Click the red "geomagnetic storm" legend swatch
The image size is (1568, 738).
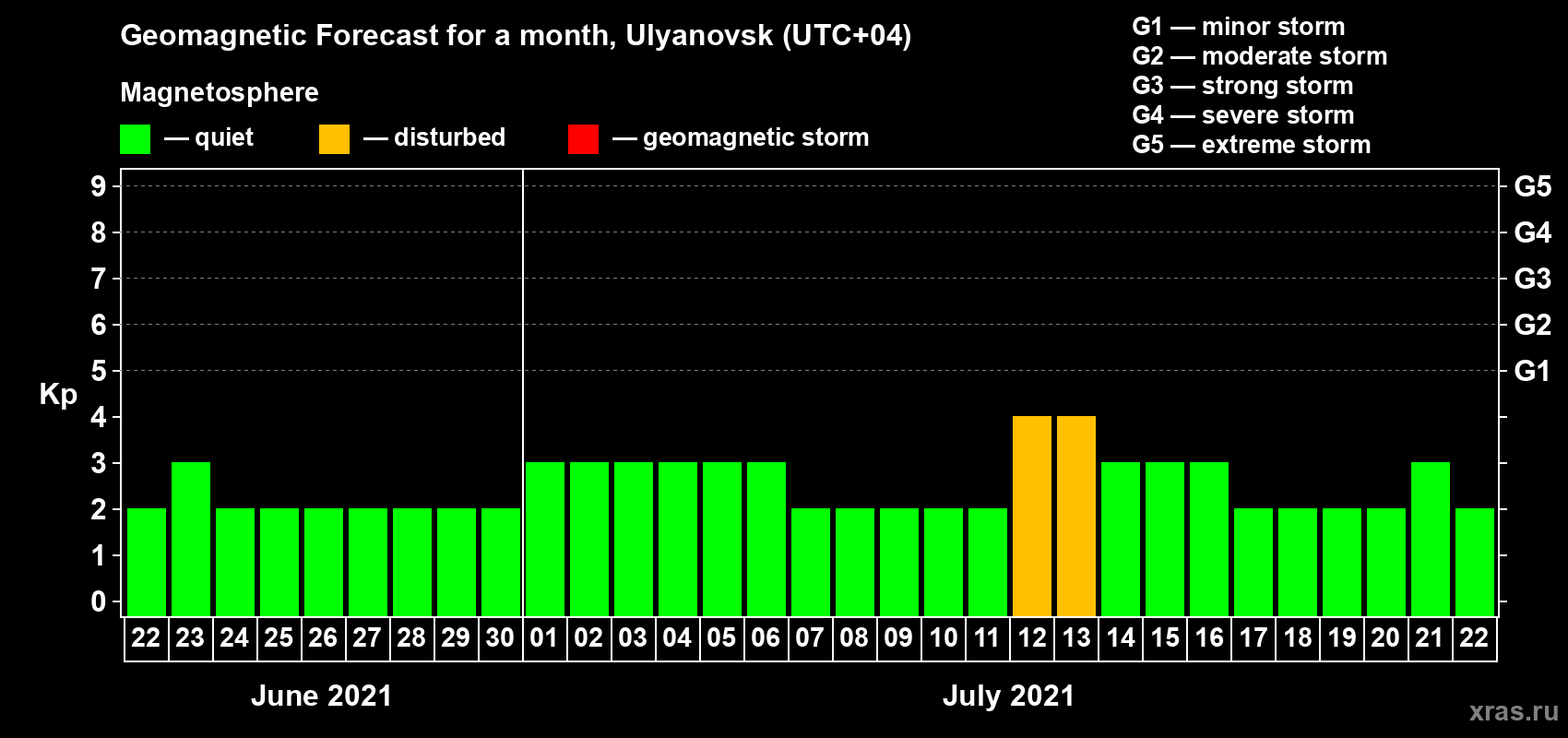[583, 139]
